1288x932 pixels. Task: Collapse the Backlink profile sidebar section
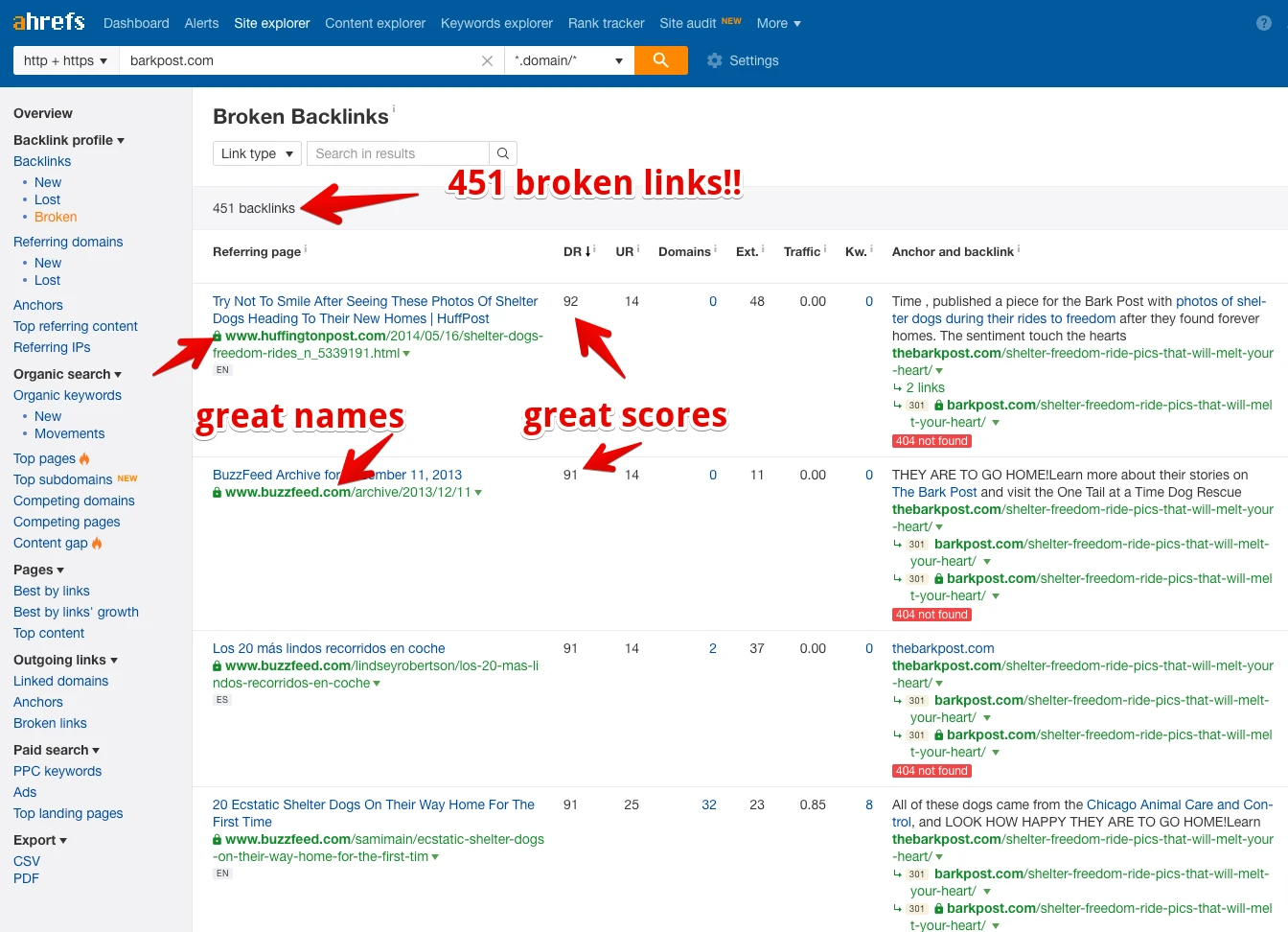pyautogui.click(x=121, y=140)
